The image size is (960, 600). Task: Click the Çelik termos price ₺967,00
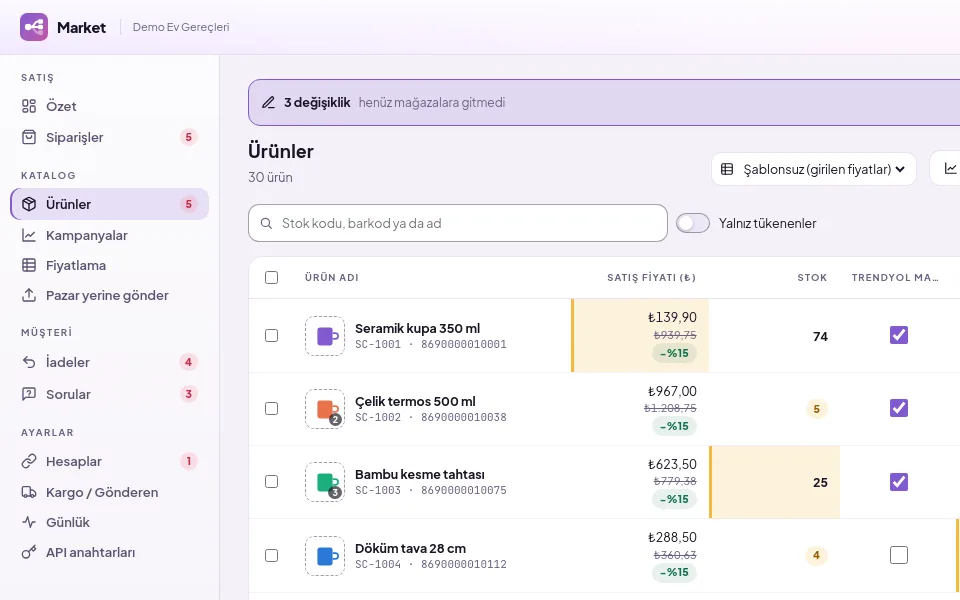tap(672, 391)
